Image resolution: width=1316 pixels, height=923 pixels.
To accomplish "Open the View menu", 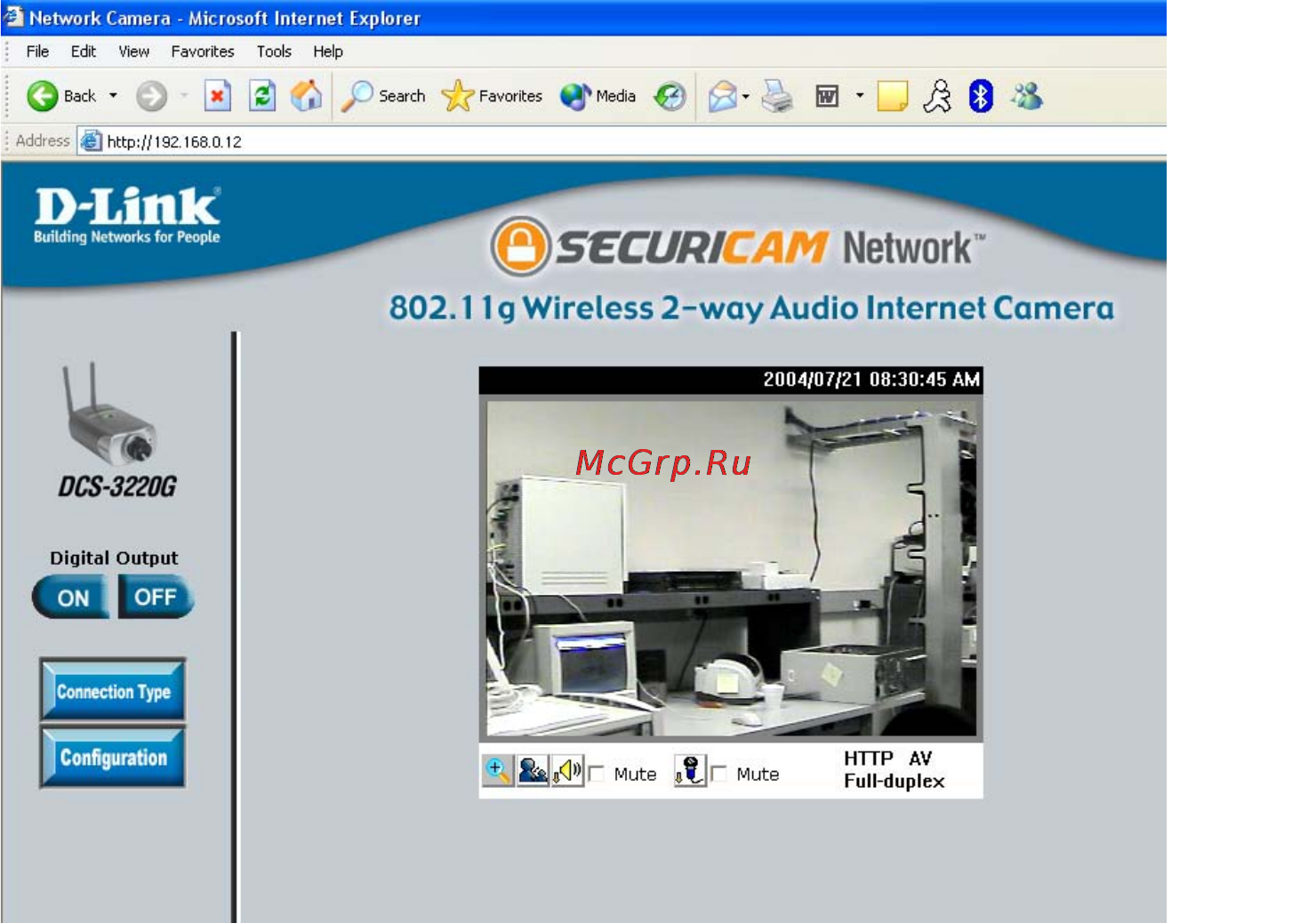I will 134,52.
